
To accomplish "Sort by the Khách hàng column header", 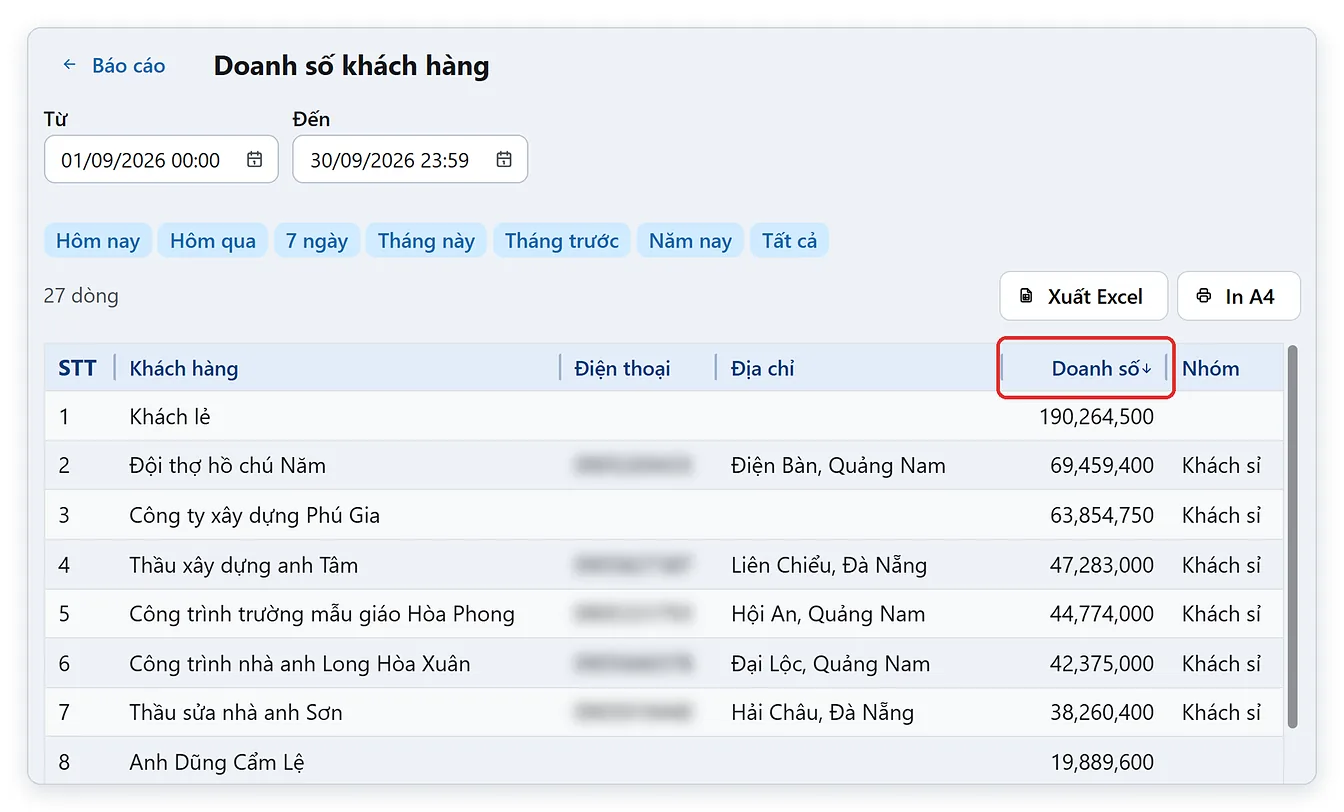I will click(184, 368).
